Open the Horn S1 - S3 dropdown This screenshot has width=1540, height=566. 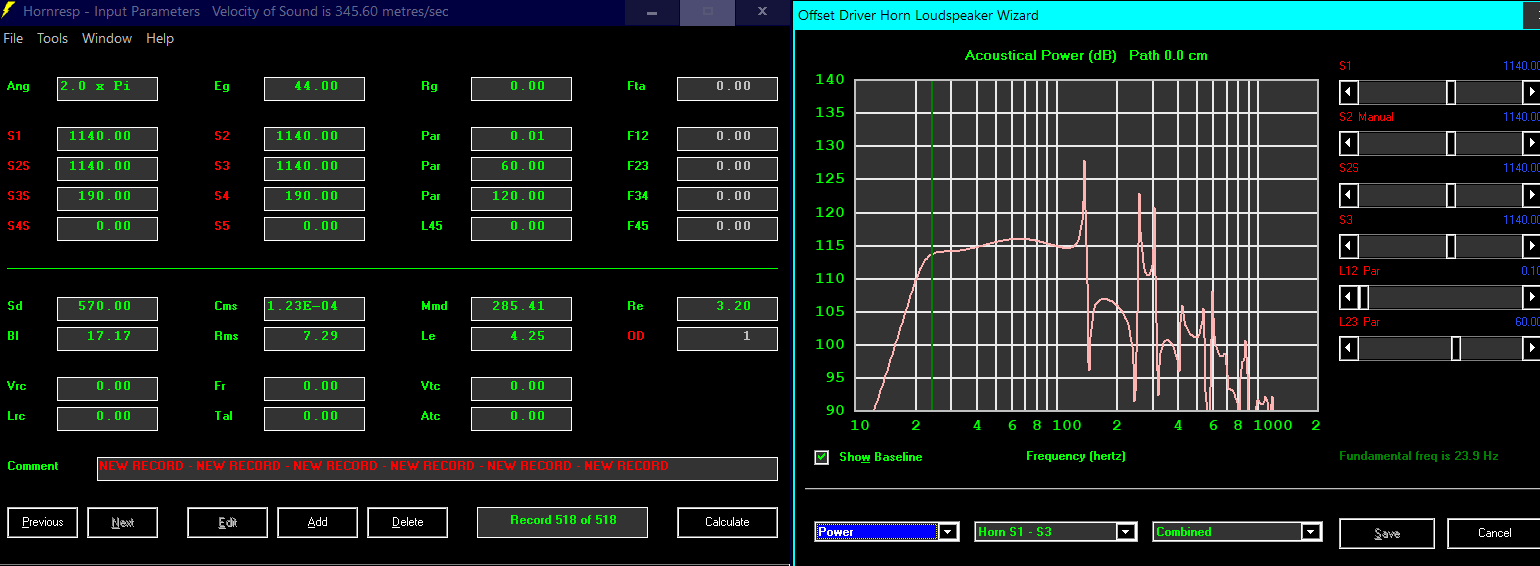coord(1126,532)
